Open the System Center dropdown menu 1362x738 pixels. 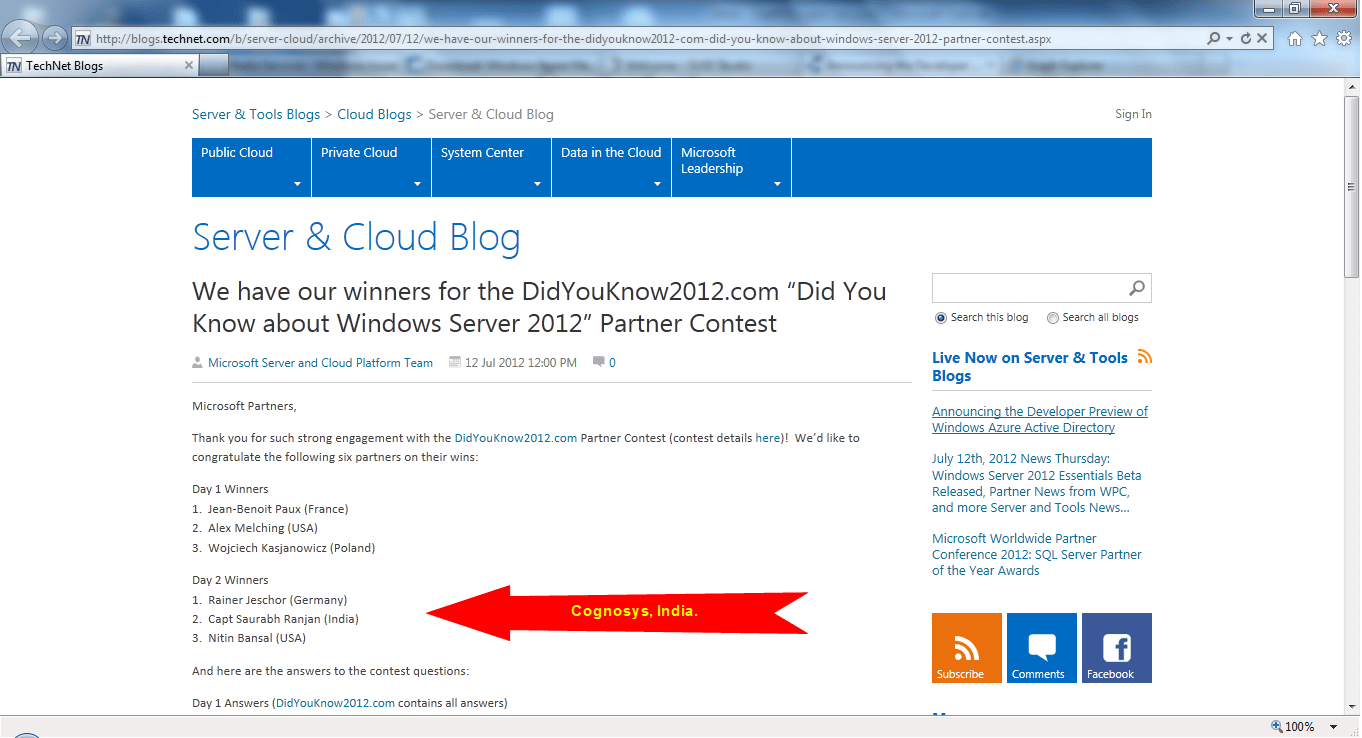538,184
